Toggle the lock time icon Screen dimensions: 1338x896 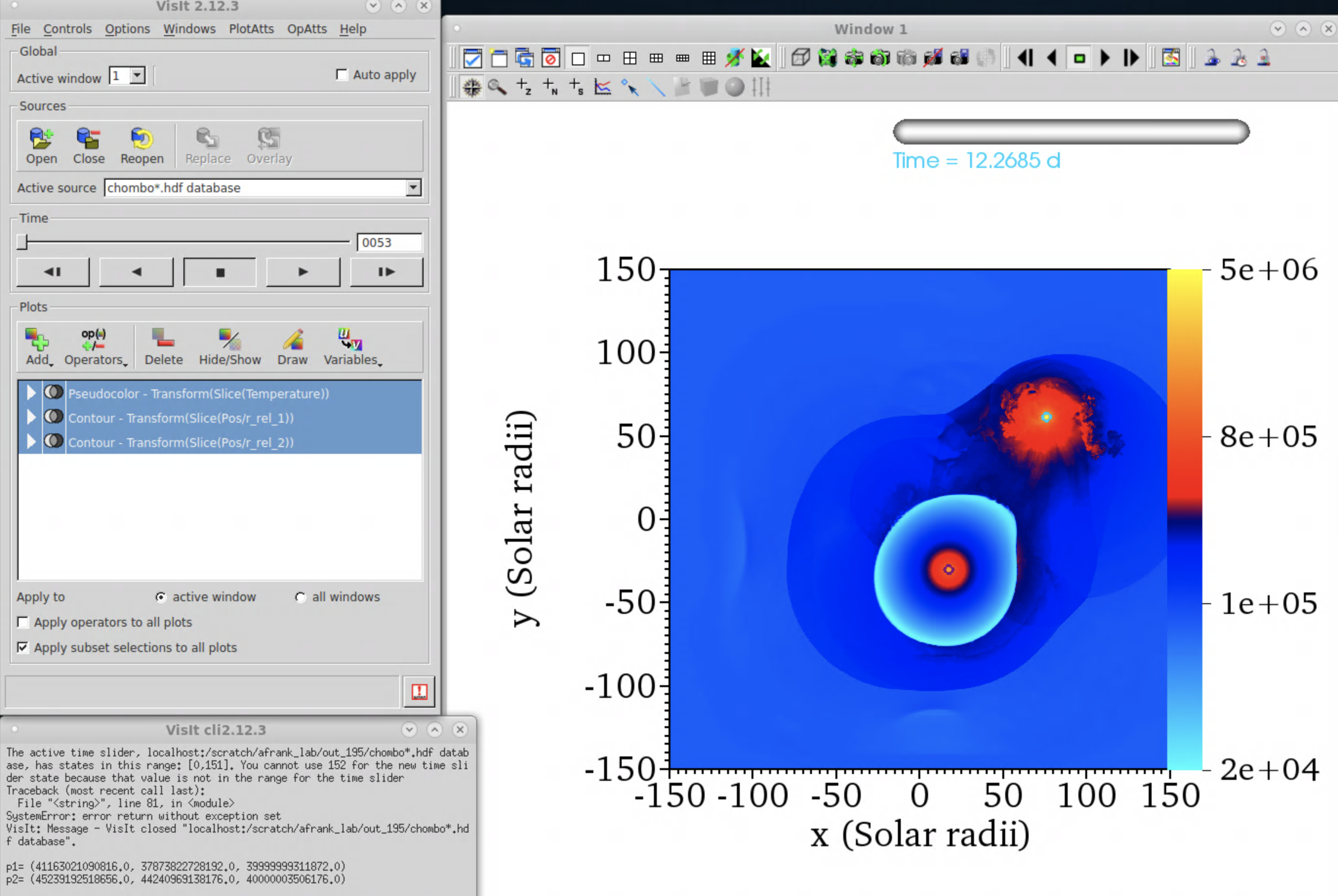[x=1238, y=58]
